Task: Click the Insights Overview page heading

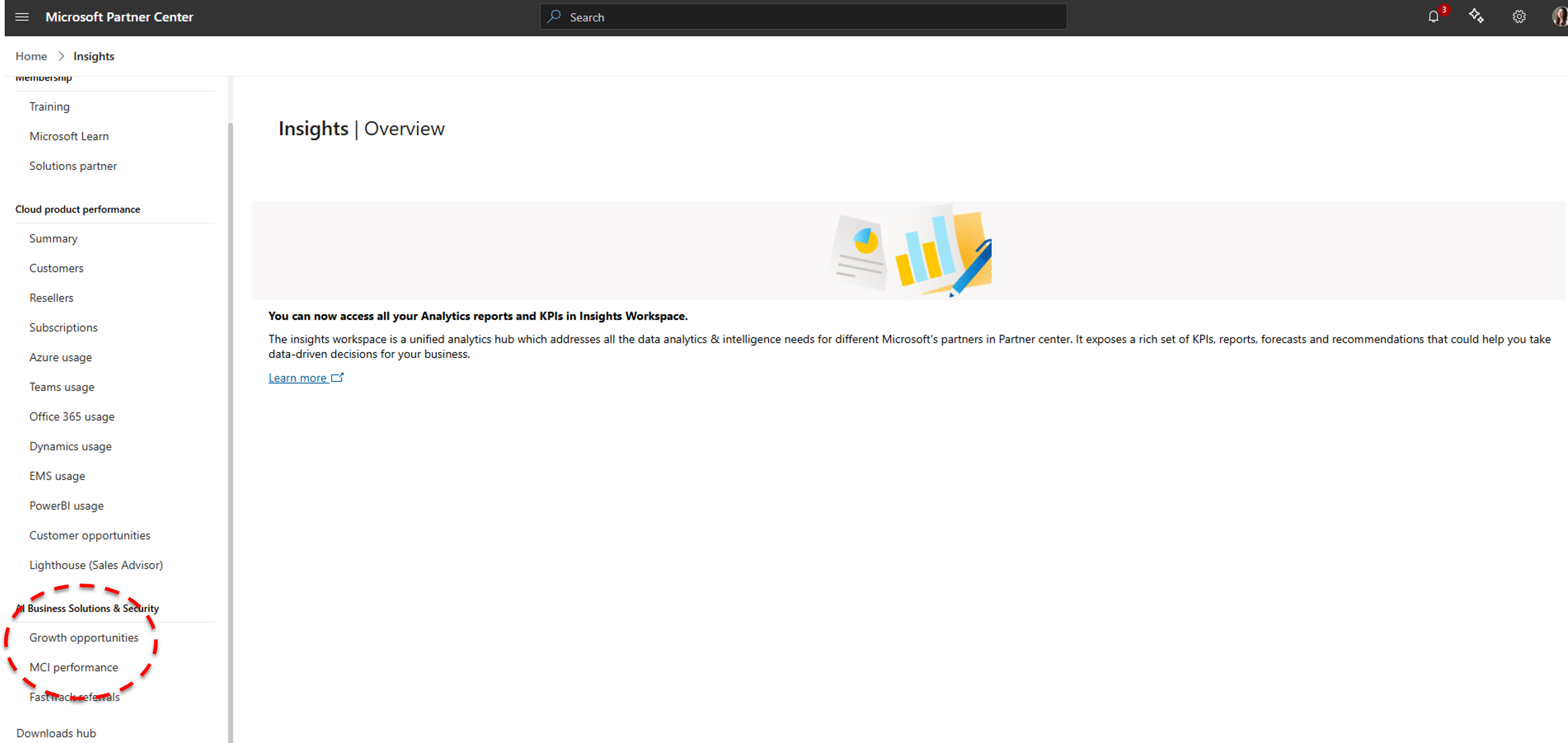Action: (x=362, y=129)
